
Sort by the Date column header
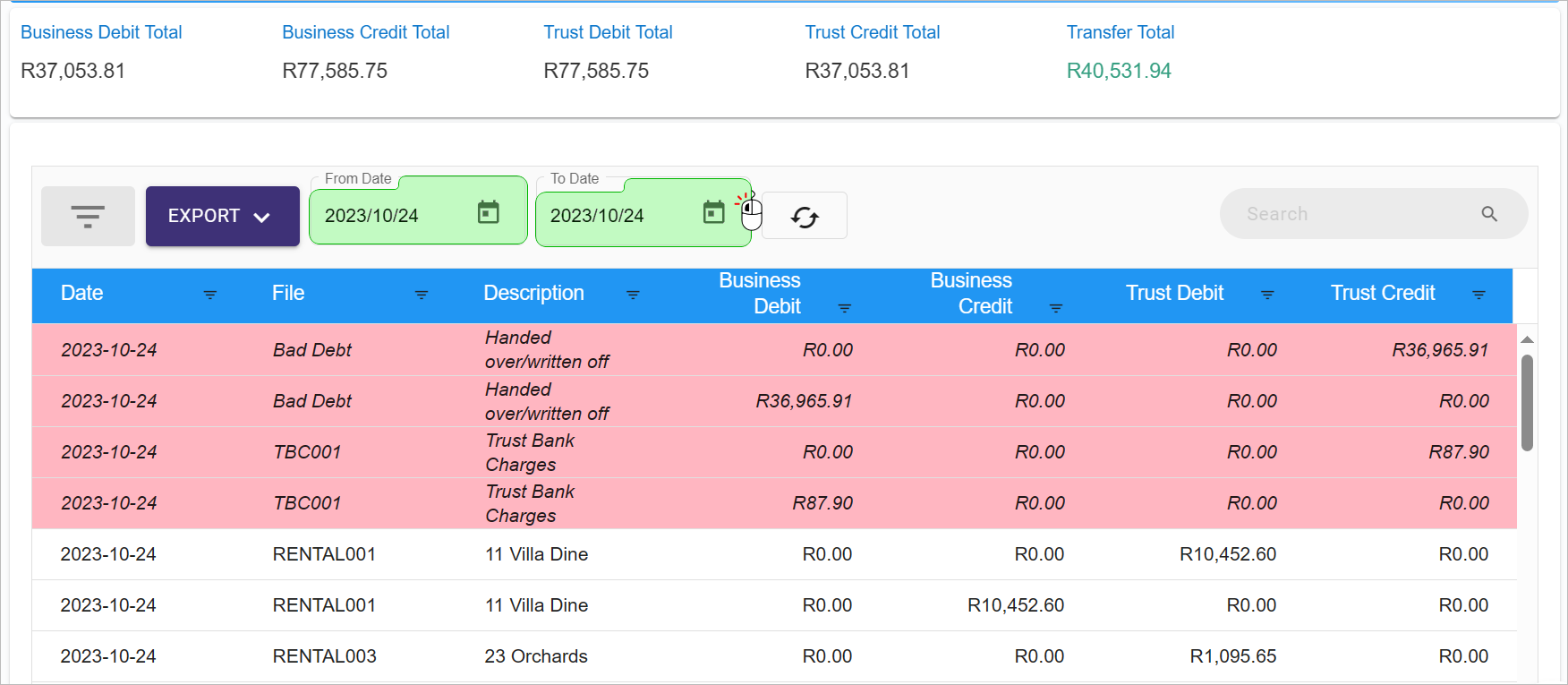[81, 293]
